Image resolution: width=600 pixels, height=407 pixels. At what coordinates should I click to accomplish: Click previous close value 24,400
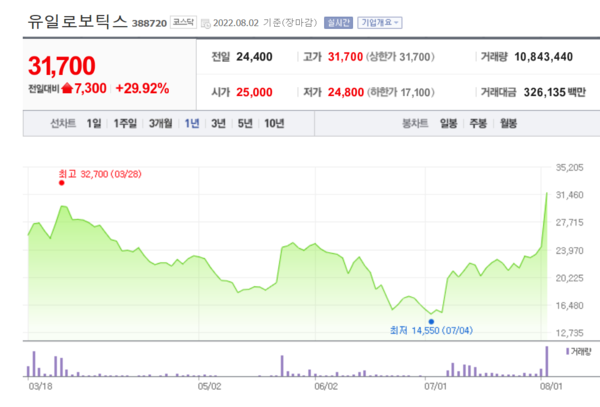[254, 57]
